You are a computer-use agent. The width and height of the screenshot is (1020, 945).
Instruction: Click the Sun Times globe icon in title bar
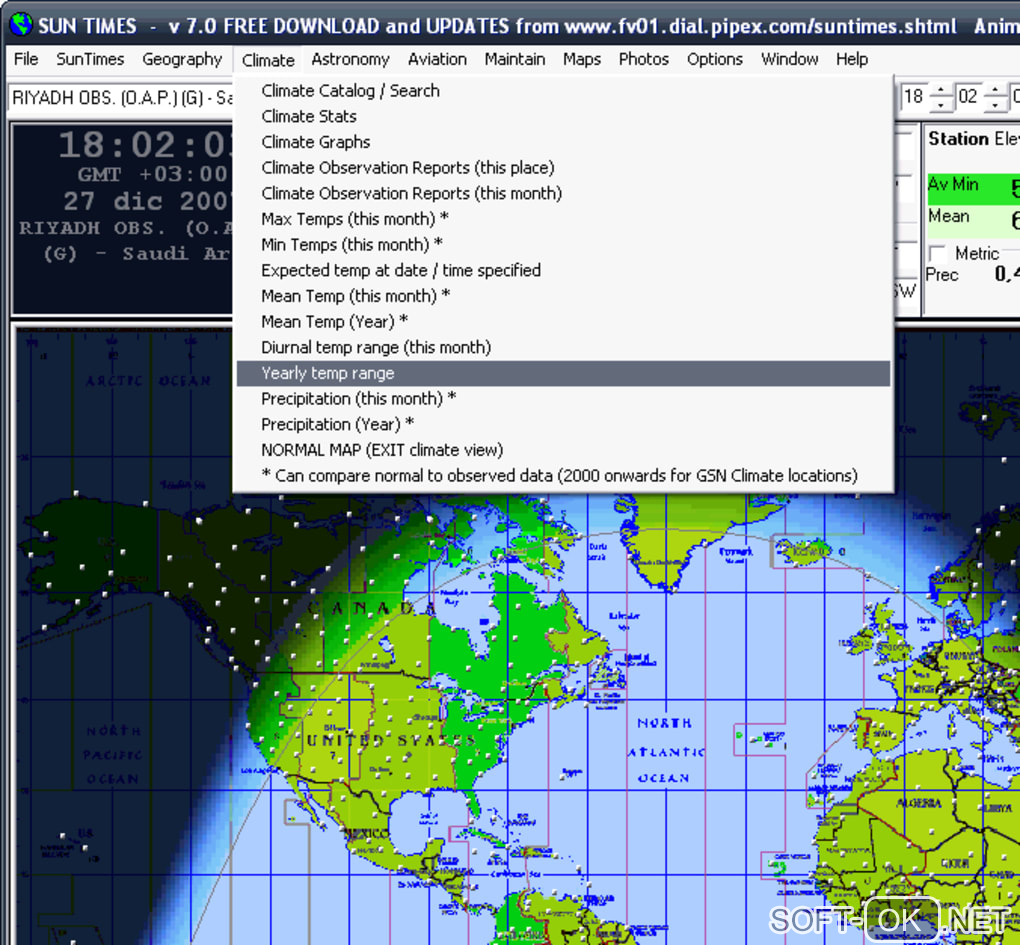[x=21, y=25]
